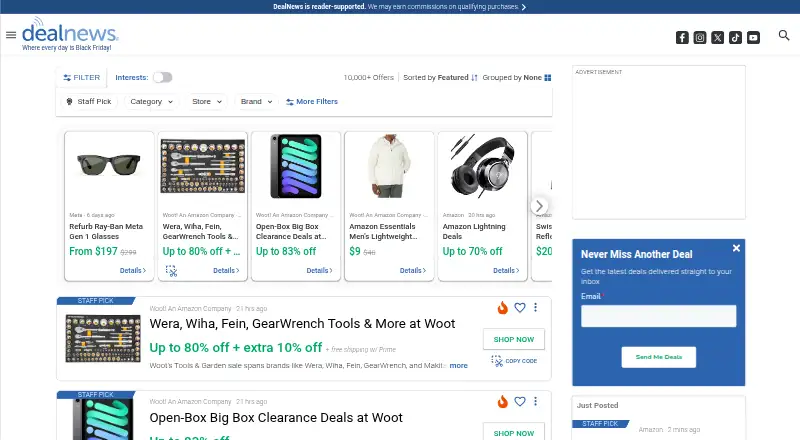
Task: Open the DealNews TikTok icon
Action: (x=735, y=38)
